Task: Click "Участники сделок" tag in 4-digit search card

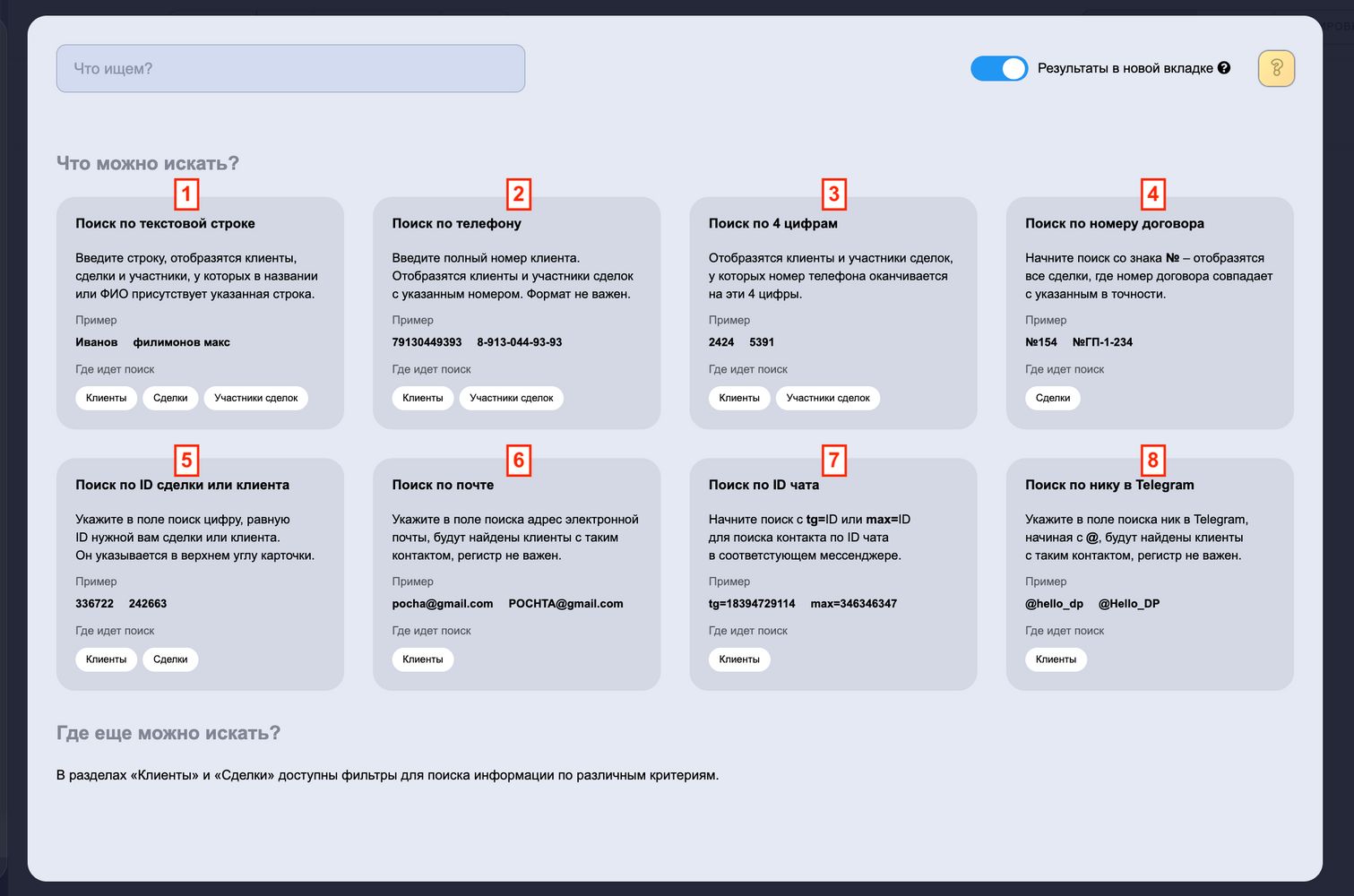Action: (828, 398)
